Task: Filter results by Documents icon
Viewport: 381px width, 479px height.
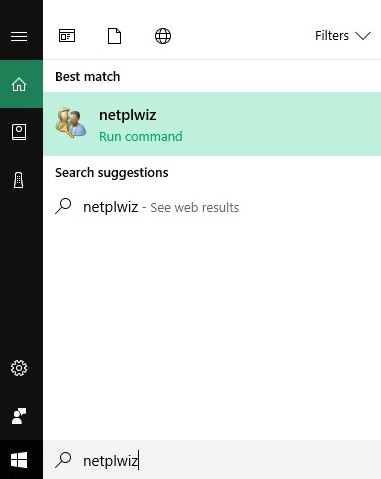Action: 114,36
